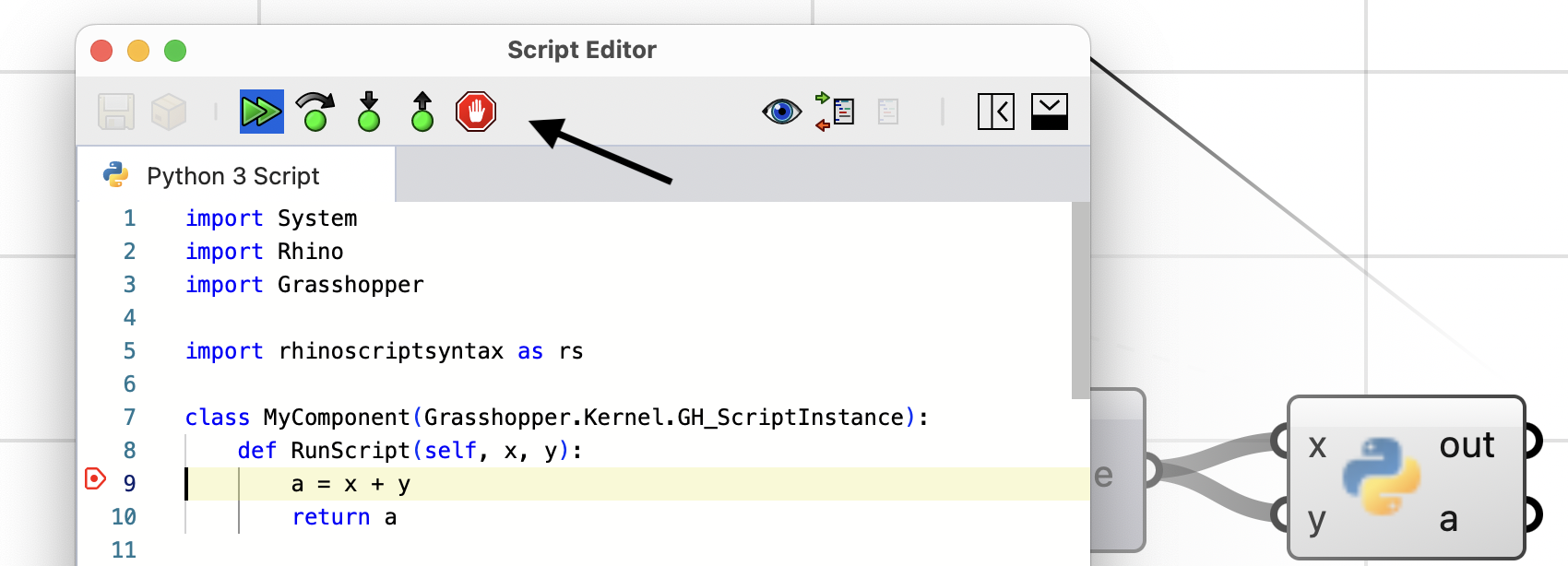1568x566 pixels.
Task: Select the Python 3 Script tab
Action: pyautogui.click(x=236, y=175)
